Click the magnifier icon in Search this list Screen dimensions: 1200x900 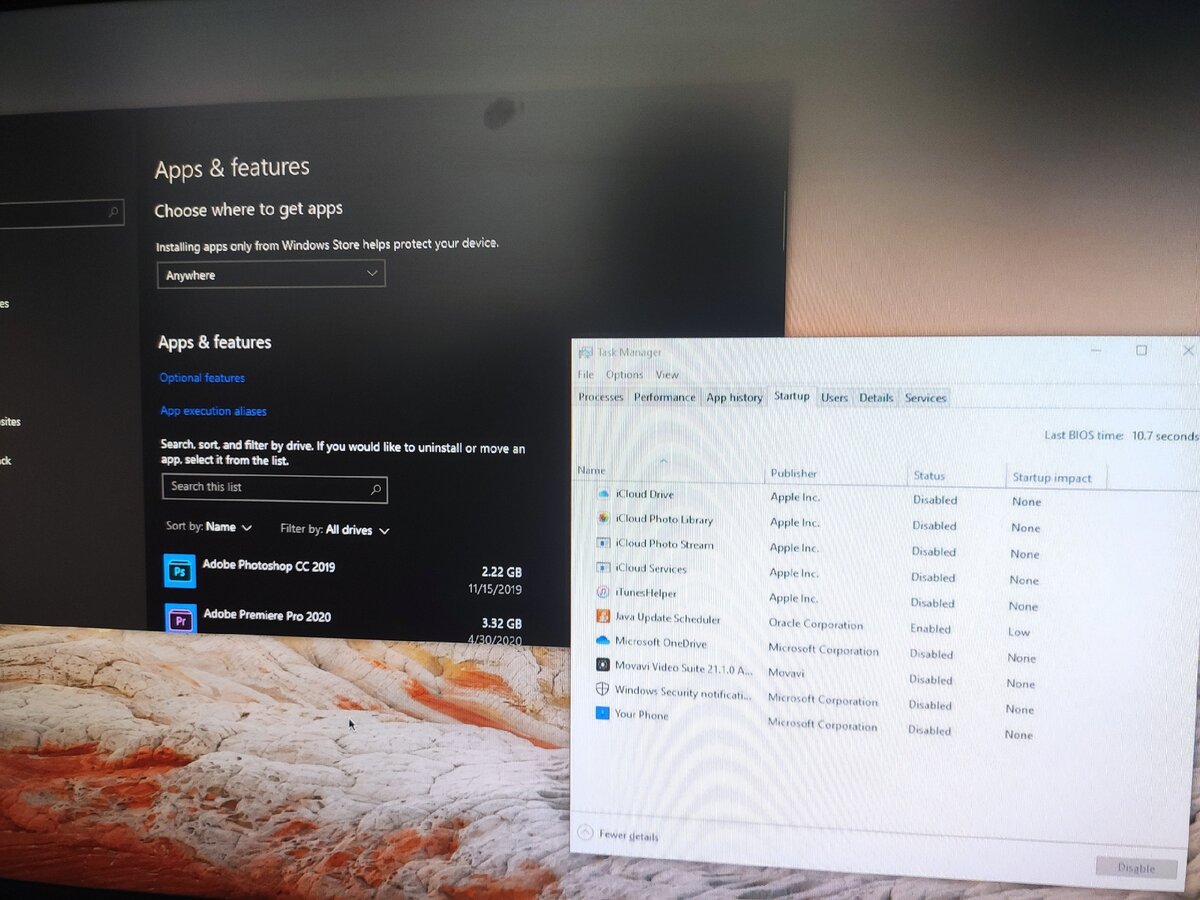[x=376, y=490]
